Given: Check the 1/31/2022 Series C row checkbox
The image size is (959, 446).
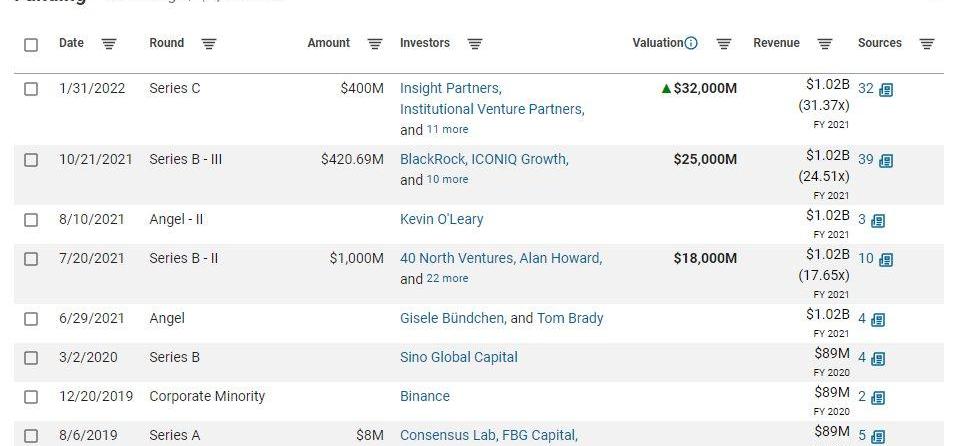Looking at the screenshot, I should pos(31,89).
